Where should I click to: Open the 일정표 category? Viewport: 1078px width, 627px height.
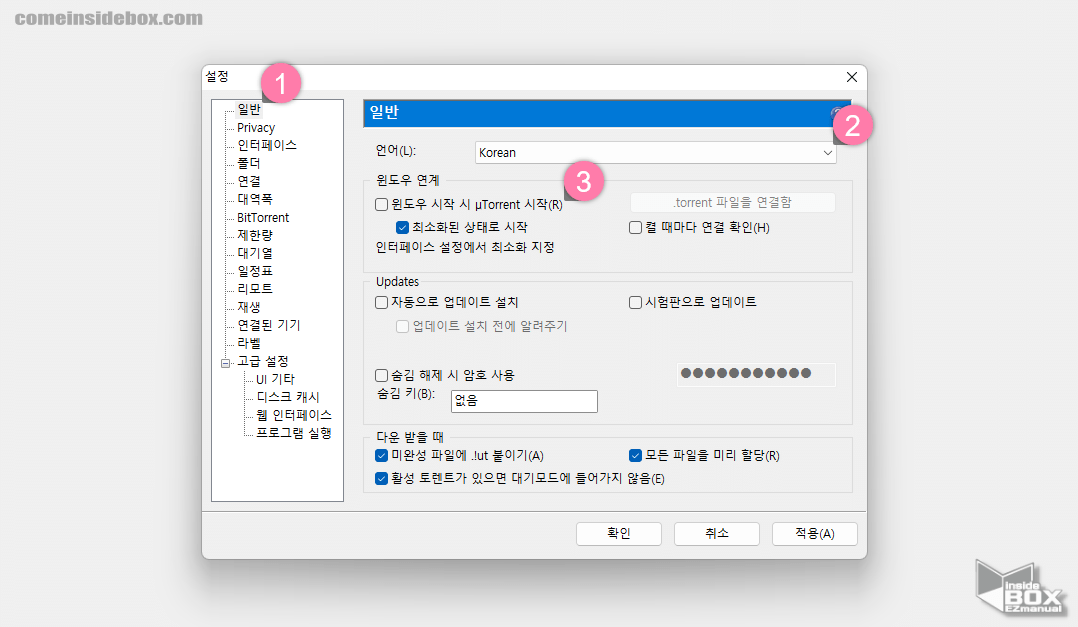point(254,271)
